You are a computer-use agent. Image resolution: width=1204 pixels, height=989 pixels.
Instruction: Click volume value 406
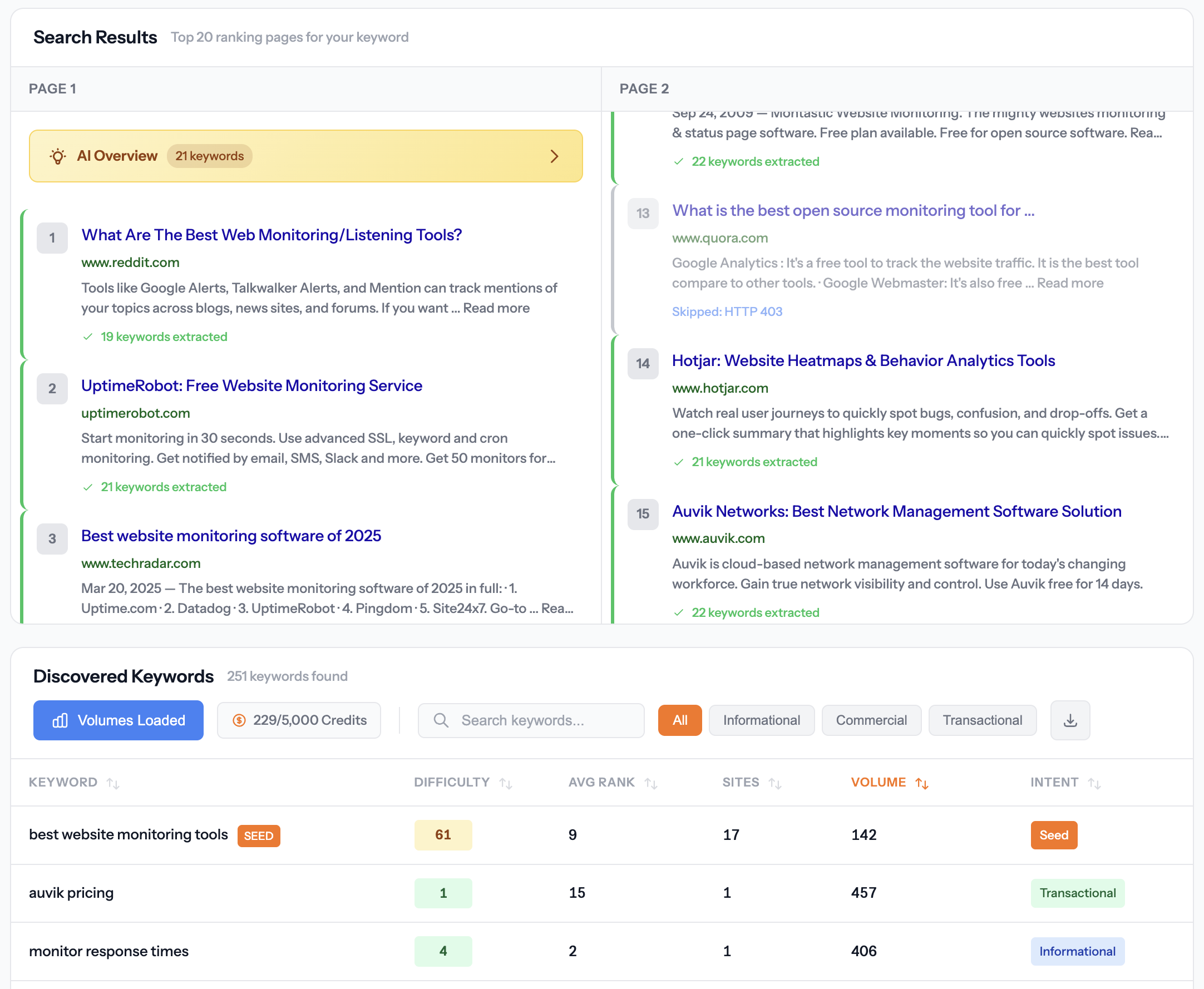tap(864, 951)
